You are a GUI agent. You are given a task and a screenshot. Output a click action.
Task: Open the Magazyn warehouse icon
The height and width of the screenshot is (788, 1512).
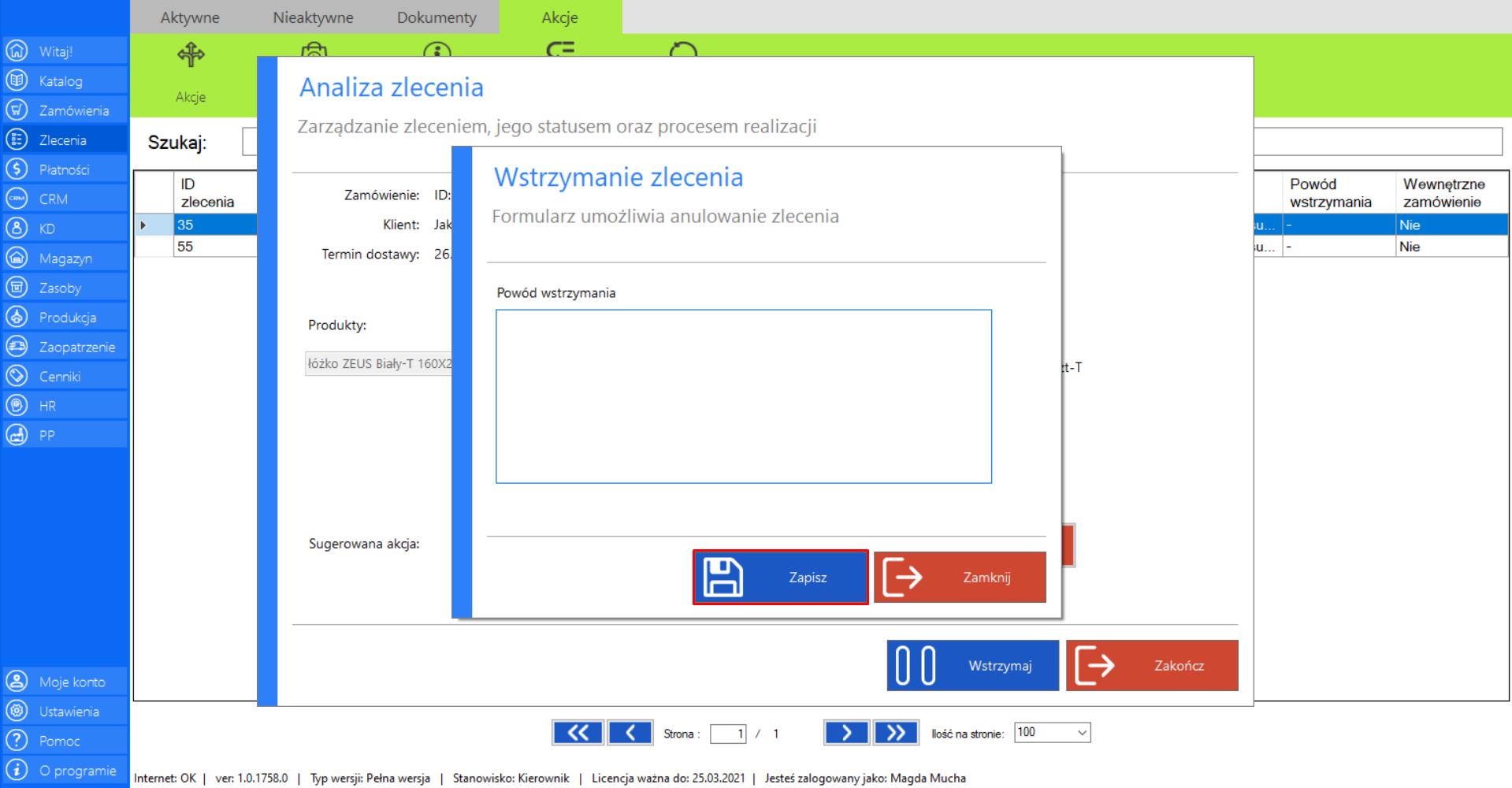tap(17, 258)
